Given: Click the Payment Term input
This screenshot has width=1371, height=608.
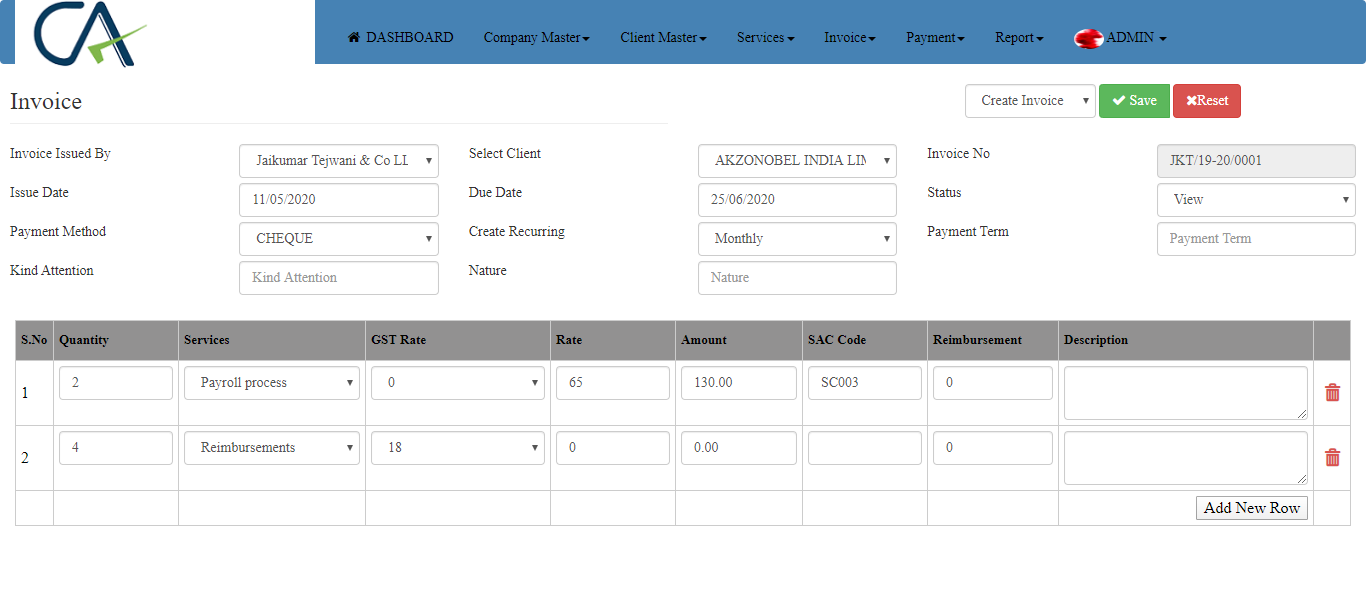Looking at the screenshot, I should coord(1256,239).
